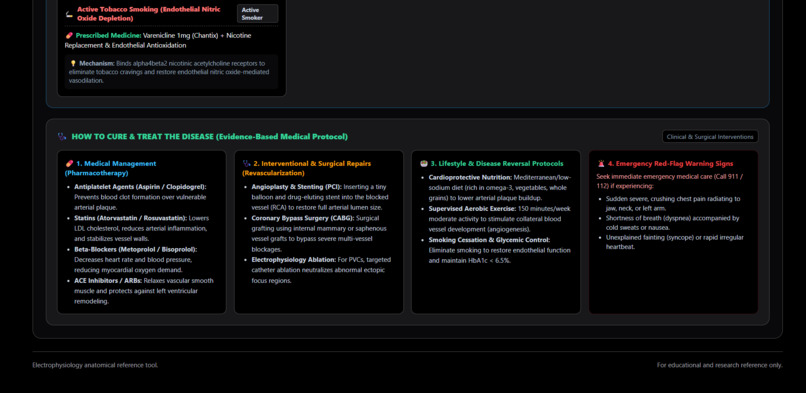This screenshot has width=806, height=393.
Task: Click the pill icon in Medical Management card
Action: pyautogui.click(x=69, y=163)
